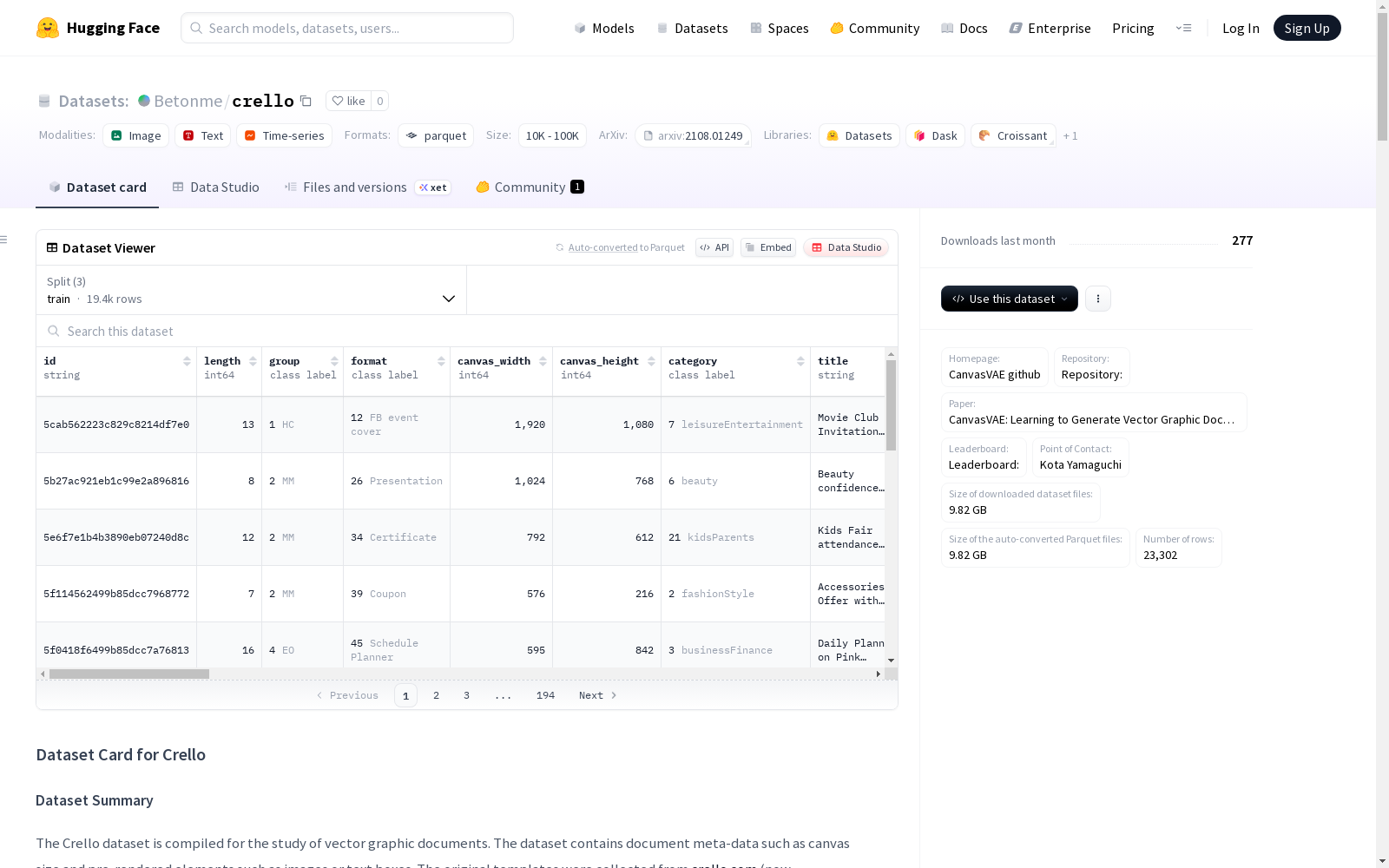Click the Sign Up button
1389x868 pixels.
1307,28
